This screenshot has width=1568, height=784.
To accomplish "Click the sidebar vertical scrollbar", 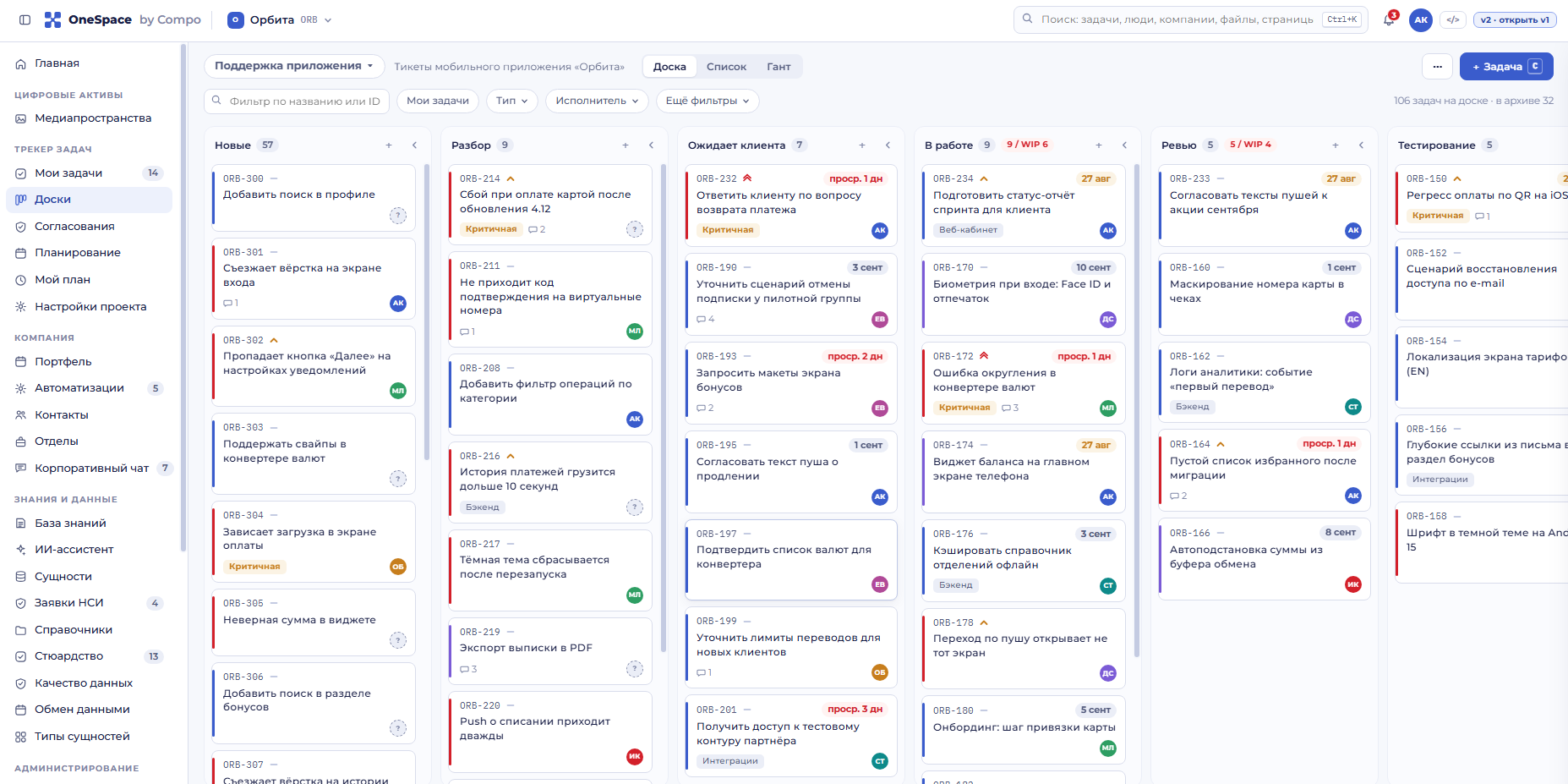I will click(x=183, y=296).
